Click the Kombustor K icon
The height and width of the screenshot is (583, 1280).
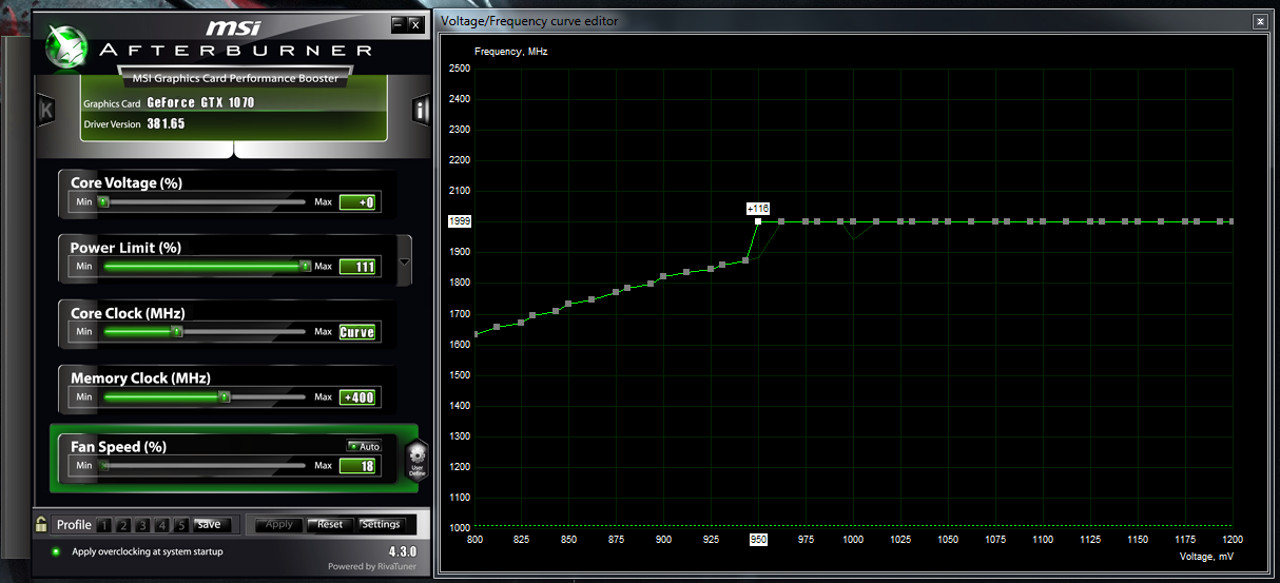click(46, 110)
